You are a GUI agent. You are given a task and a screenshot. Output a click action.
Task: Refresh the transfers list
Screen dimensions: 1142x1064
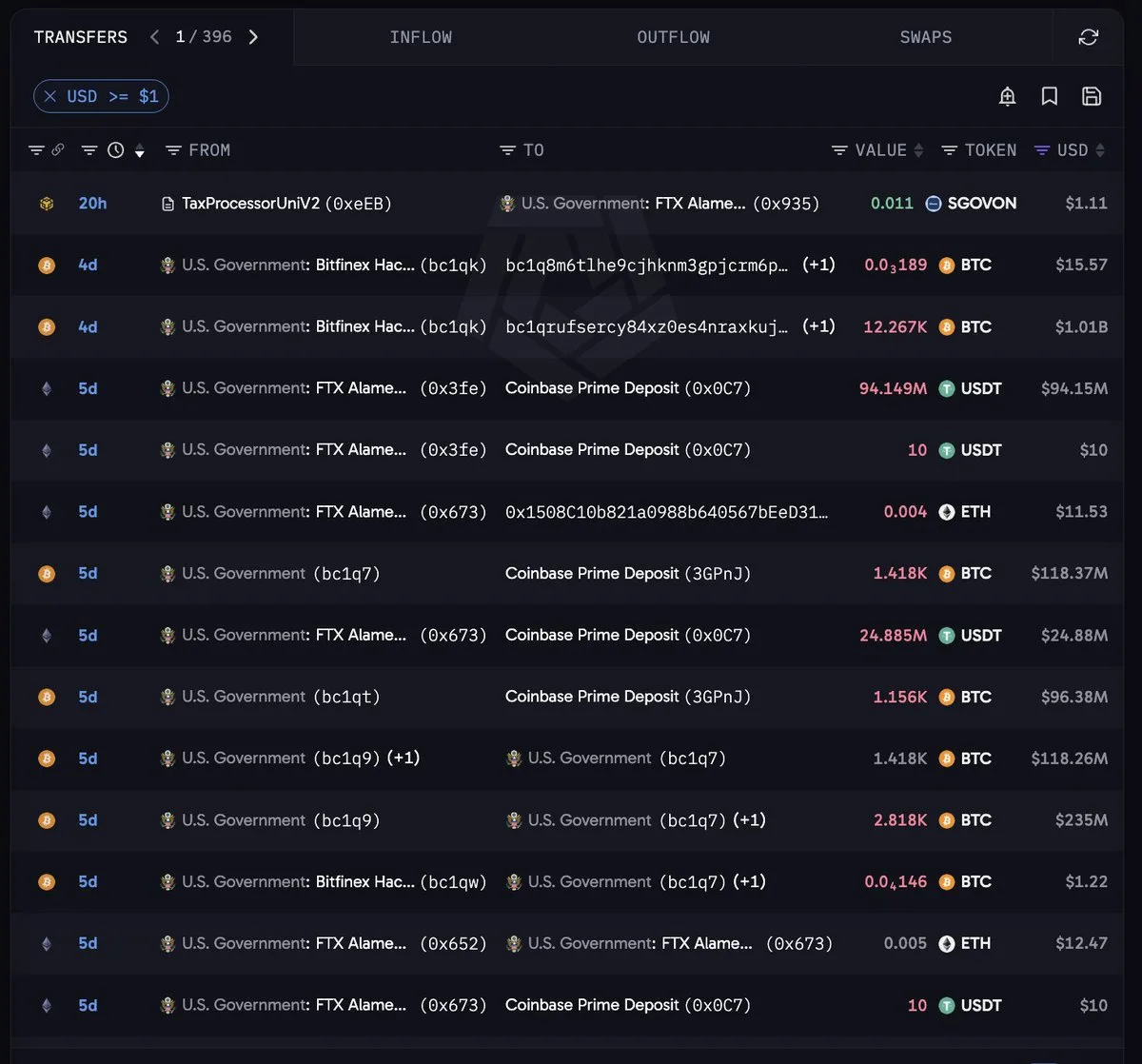[1088, 37]
